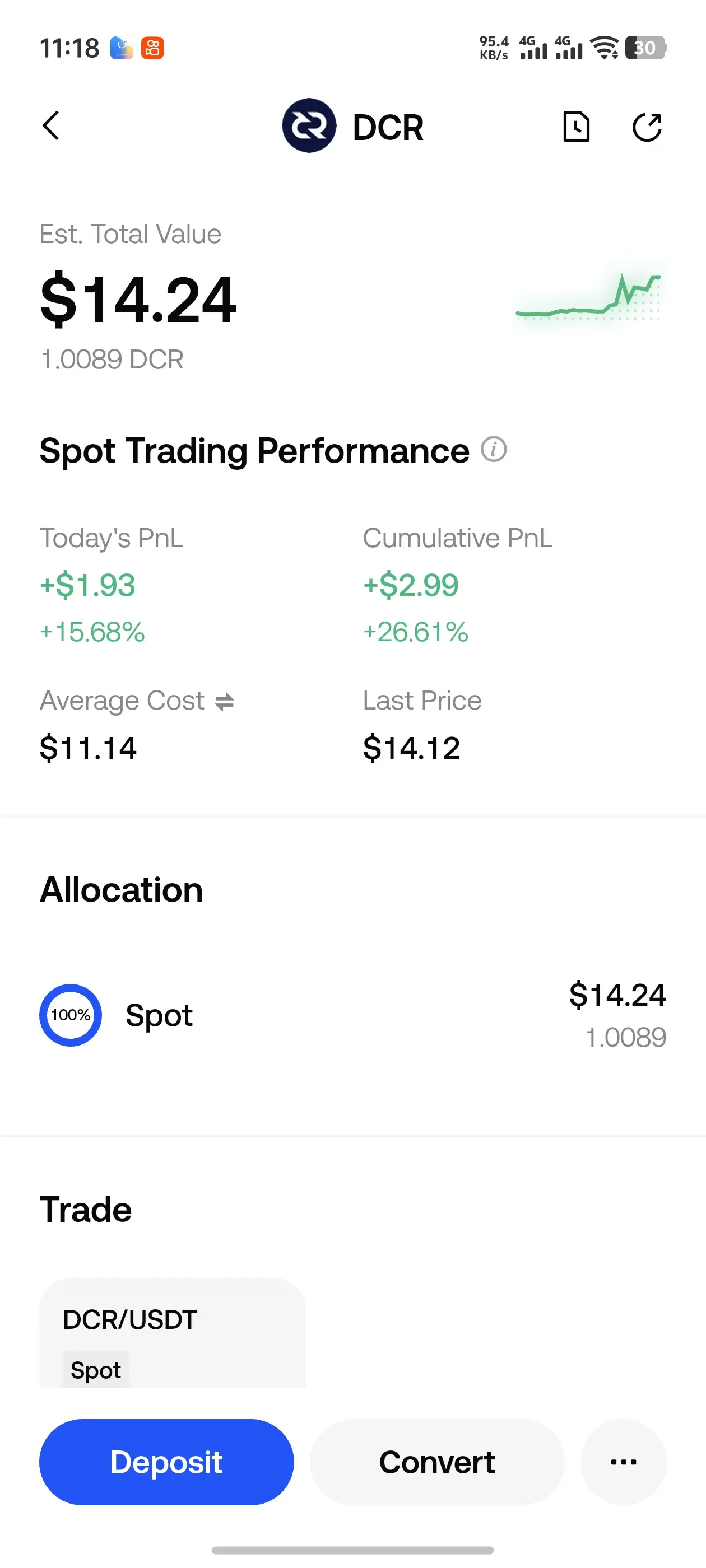This screenshot has height=1568, width=706.
Task: Tap the Convert button
Action: point(436,1462)
